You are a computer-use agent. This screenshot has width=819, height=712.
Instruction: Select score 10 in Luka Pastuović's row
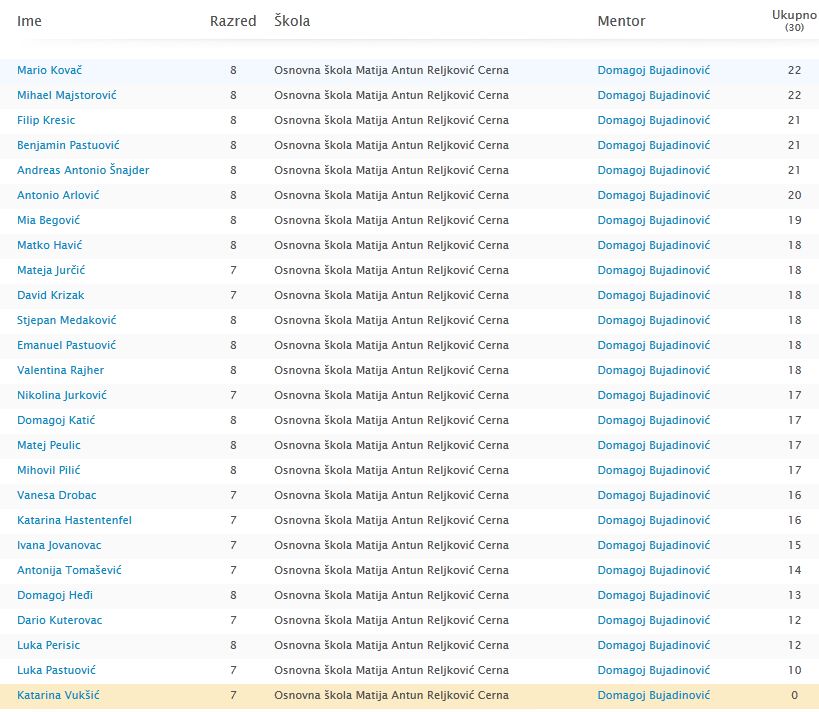[x=794, y=670]
